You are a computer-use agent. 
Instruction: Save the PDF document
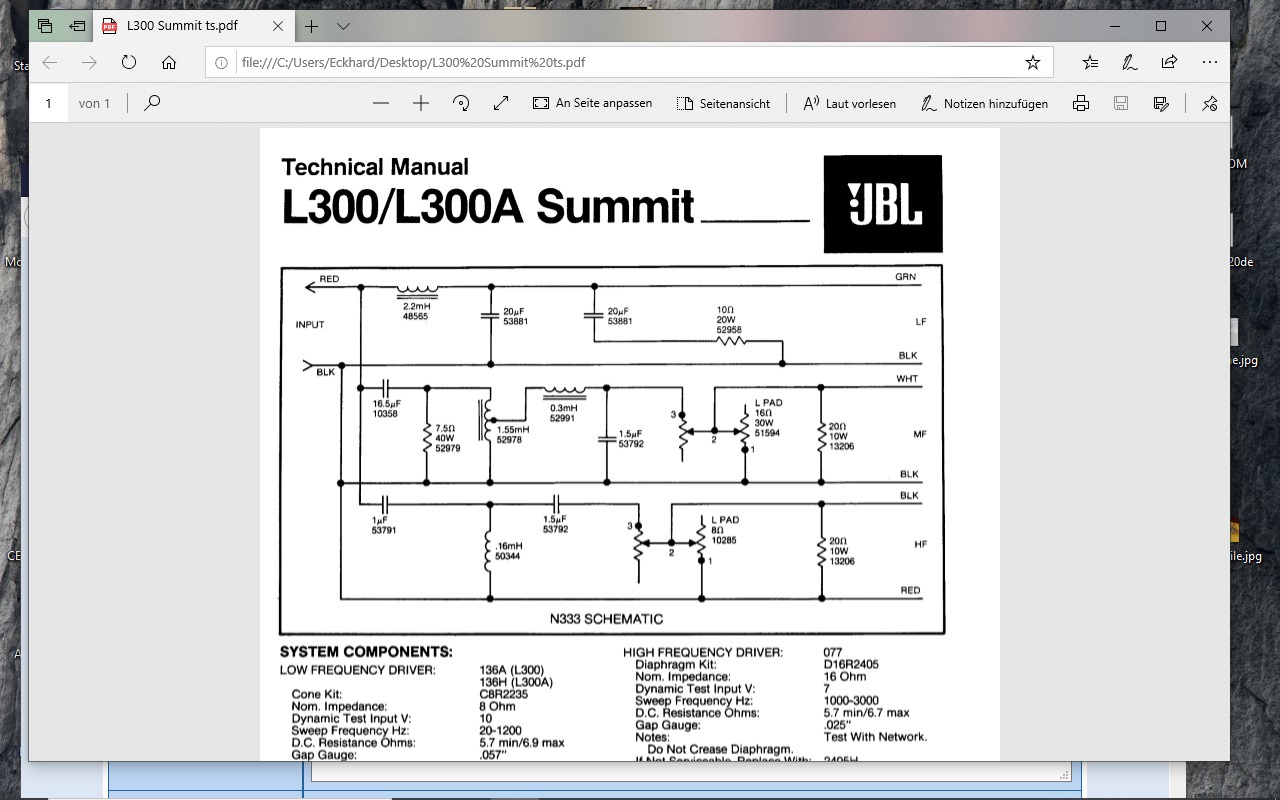click(1121, 103)
